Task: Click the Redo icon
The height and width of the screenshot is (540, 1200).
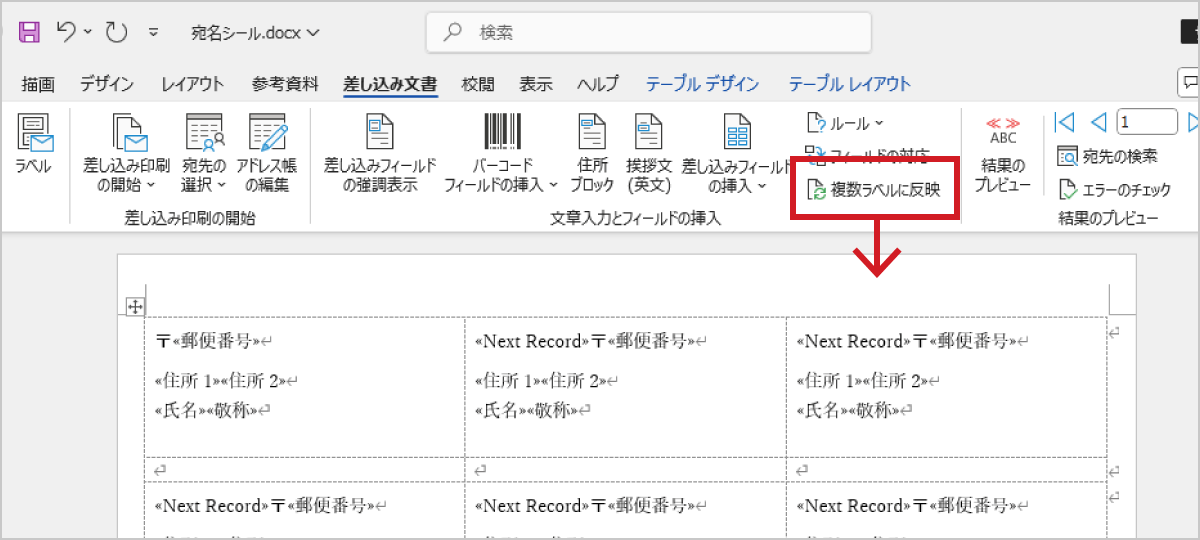Action: [x=117, y=32]
